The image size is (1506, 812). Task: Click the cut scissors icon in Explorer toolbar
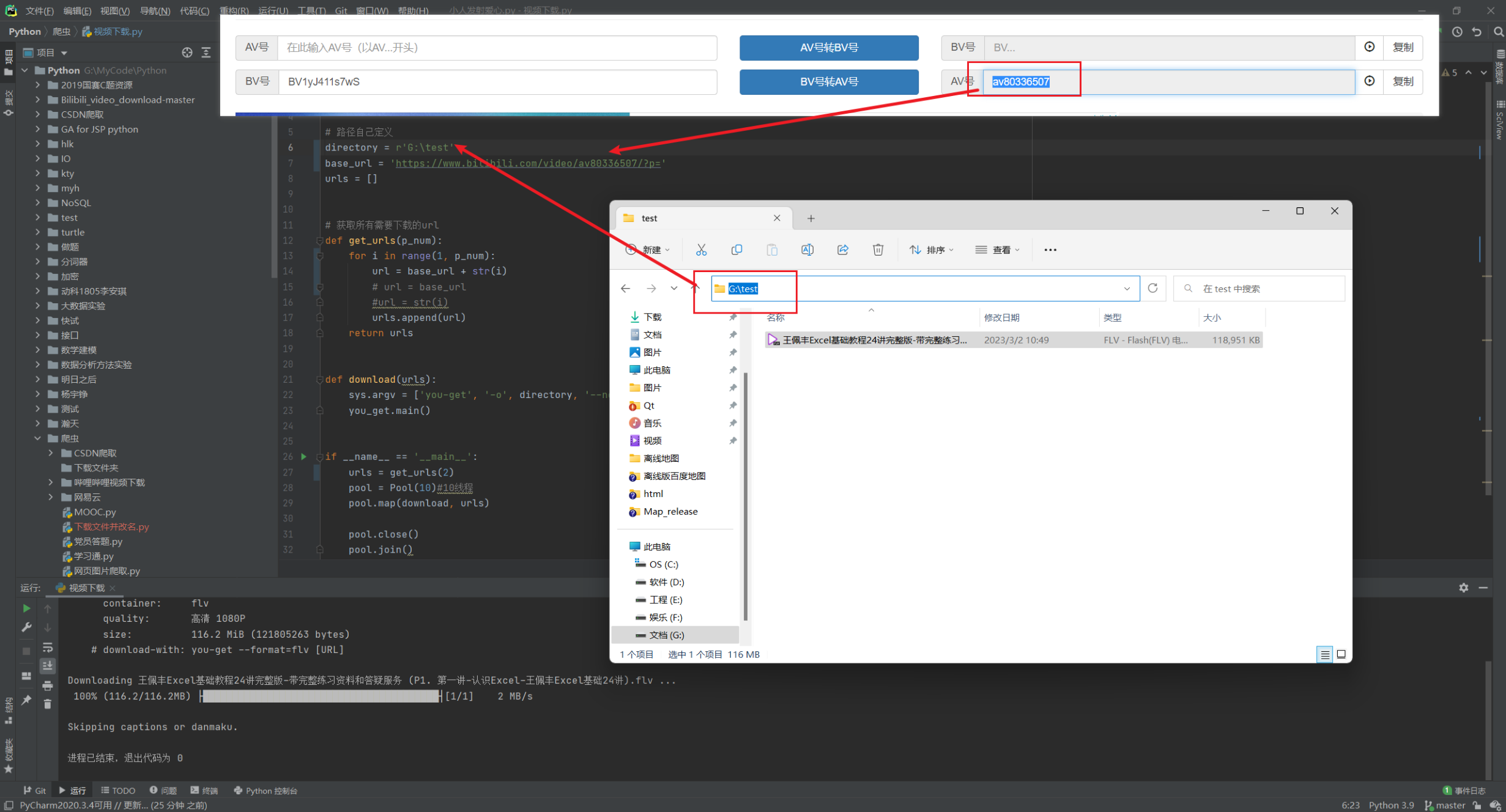pyautogui.click(x=701, y=249)
